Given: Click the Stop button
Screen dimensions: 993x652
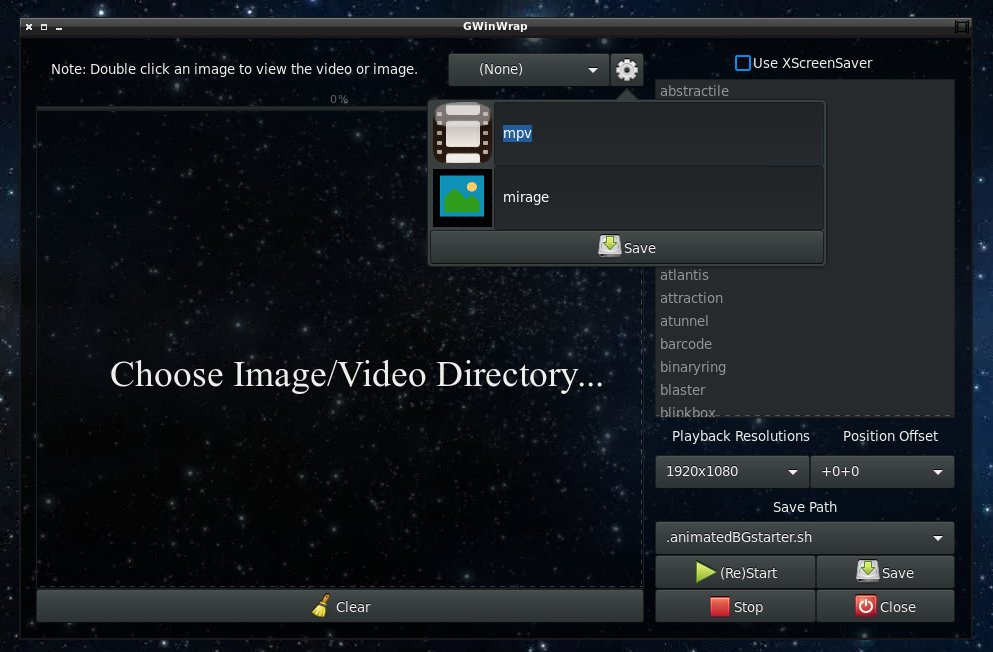Looking at the screenshot, I should click(735, 606).
